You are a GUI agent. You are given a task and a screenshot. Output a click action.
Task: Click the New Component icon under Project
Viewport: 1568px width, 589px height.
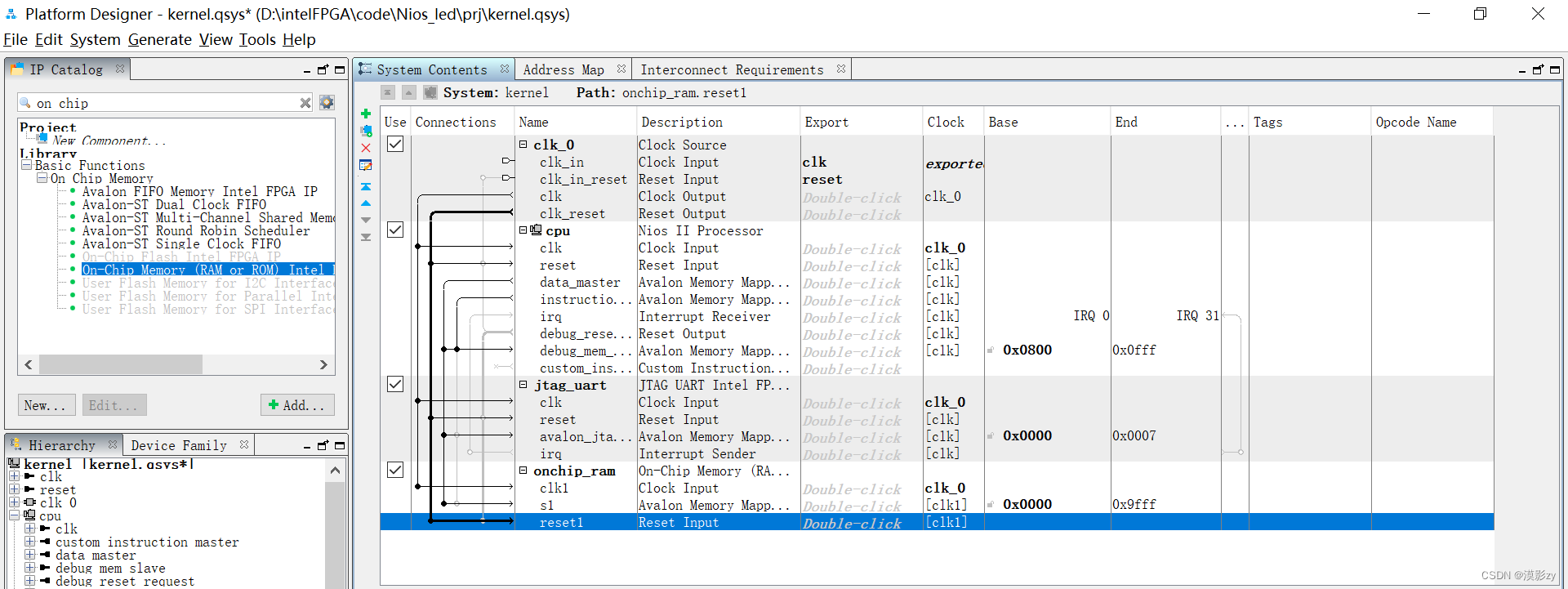[42, 138]
